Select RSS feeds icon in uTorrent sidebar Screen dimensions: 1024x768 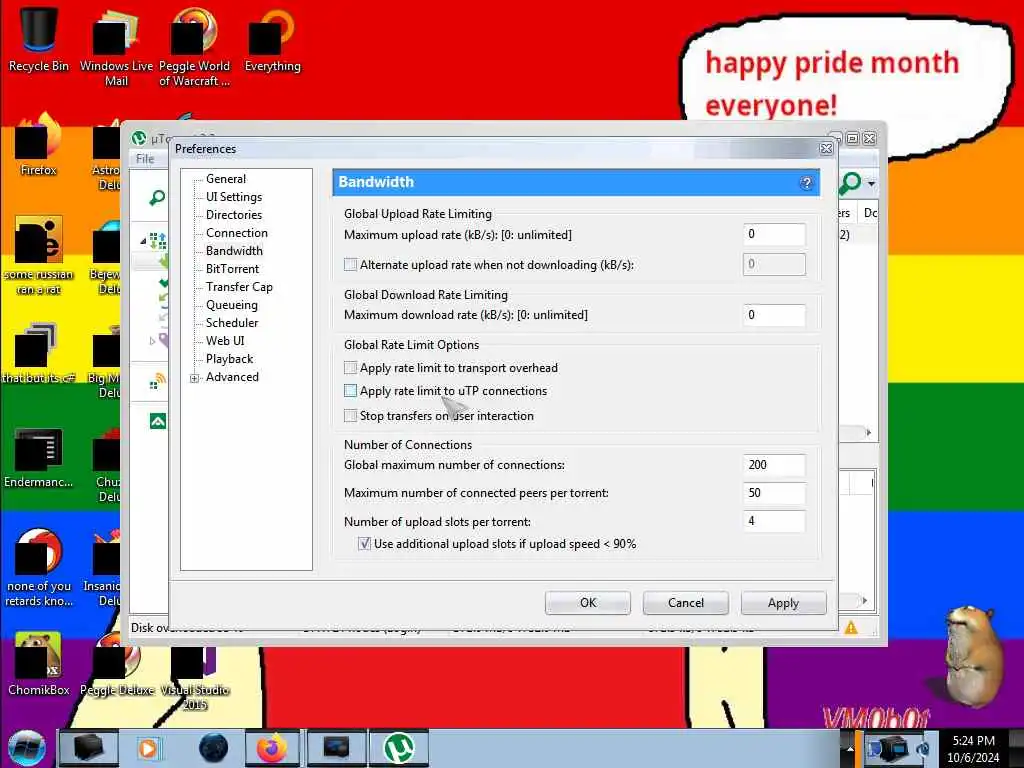click(157, 381)
